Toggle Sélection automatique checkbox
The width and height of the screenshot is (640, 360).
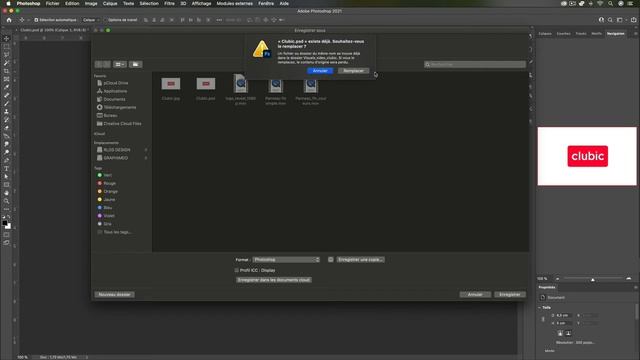(36, 20)
